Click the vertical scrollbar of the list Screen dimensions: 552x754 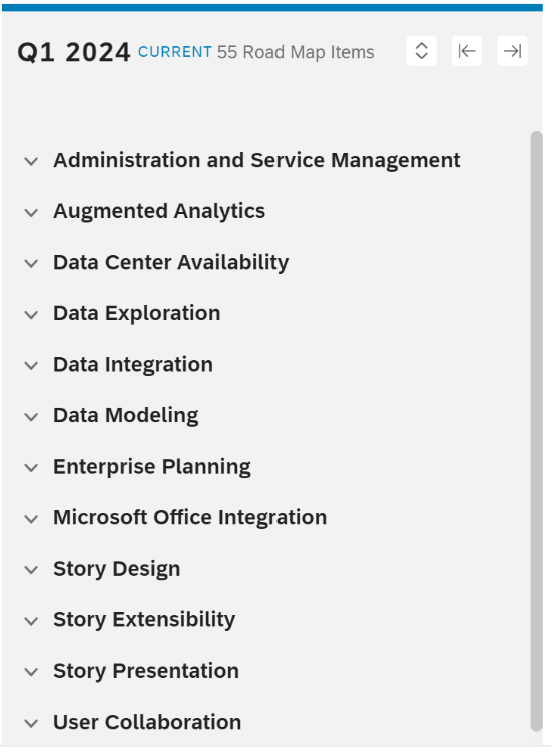coord(537,431)
